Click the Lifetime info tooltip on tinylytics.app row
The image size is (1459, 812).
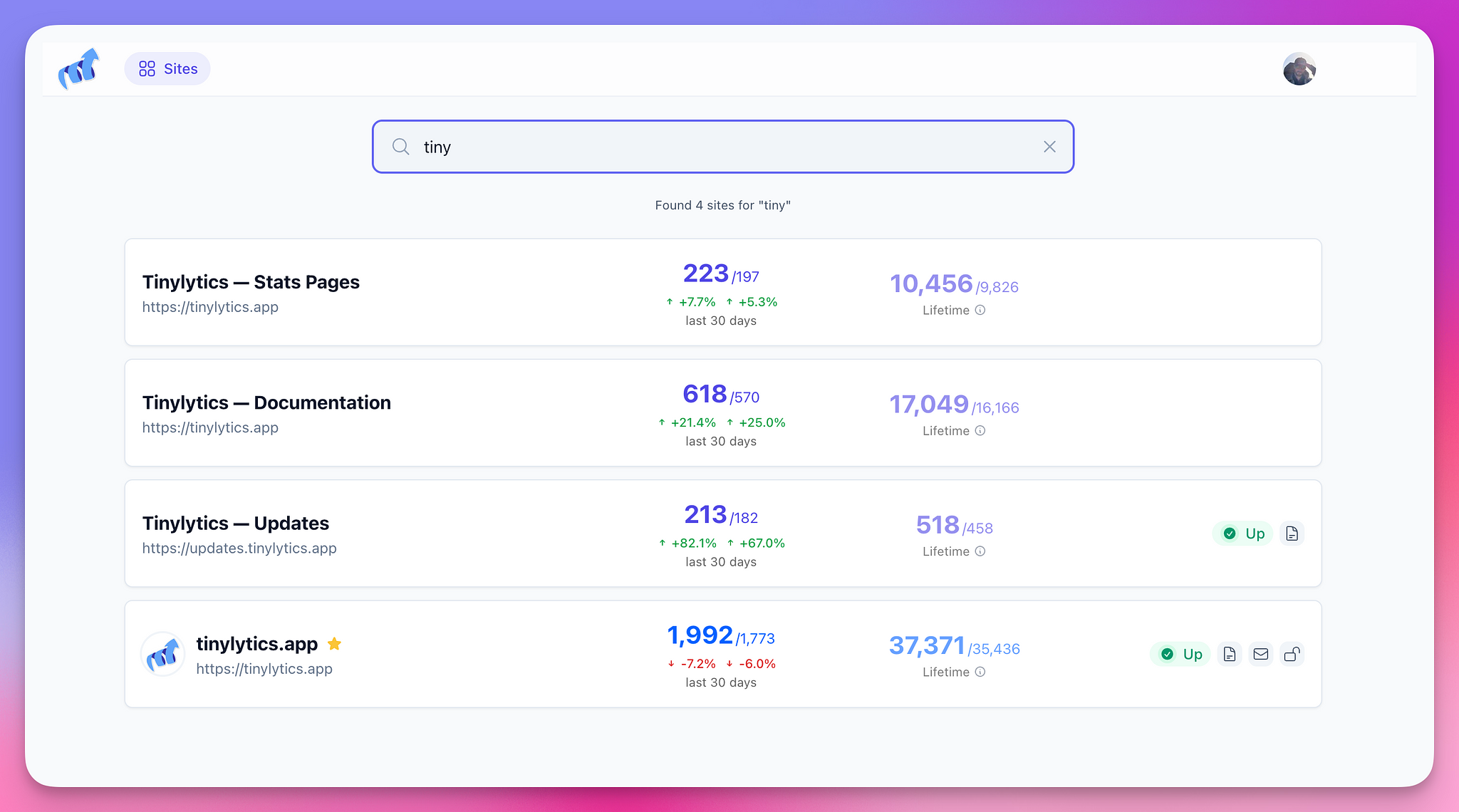click(981, 672)
